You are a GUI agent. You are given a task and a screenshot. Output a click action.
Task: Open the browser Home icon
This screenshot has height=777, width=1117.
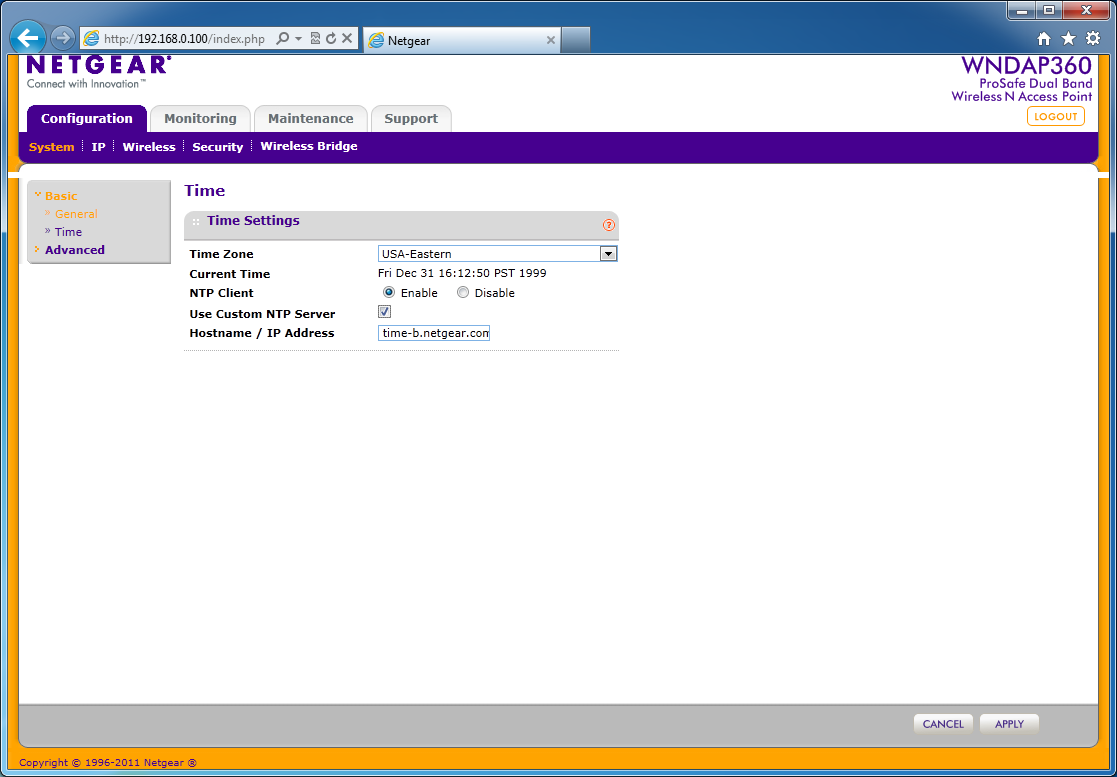tap(1044, 38)
